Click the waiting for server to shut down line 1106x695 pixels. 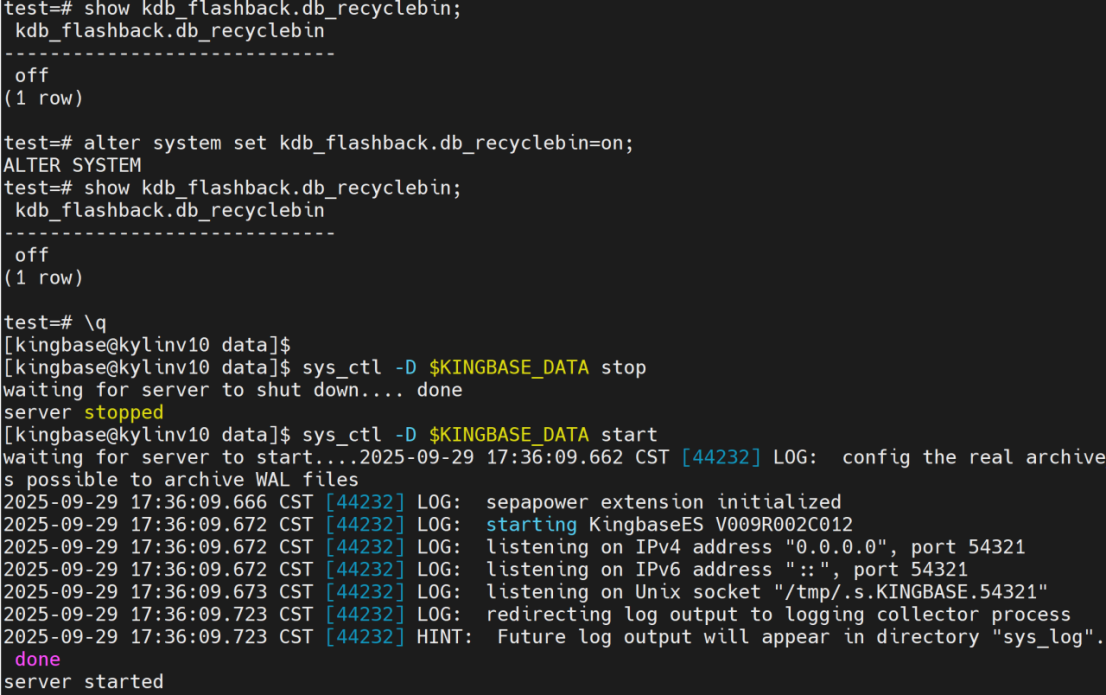click(x=232, y=390)
